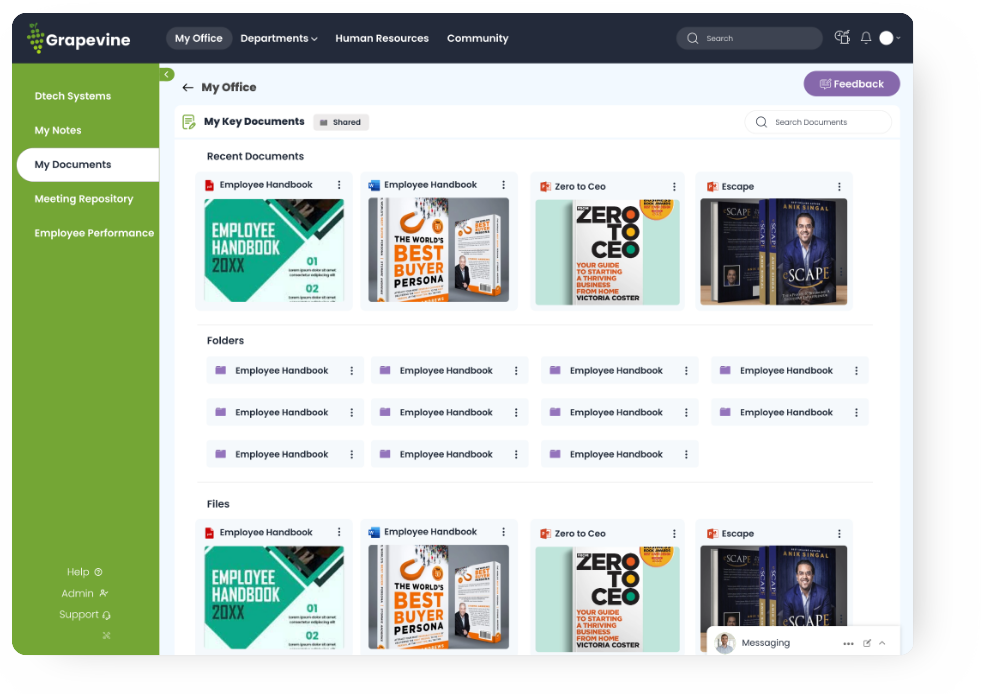Open kebab menu for Escape recent document
The image size is (996, 694).
pyautogui.click(x=839, y=187)
